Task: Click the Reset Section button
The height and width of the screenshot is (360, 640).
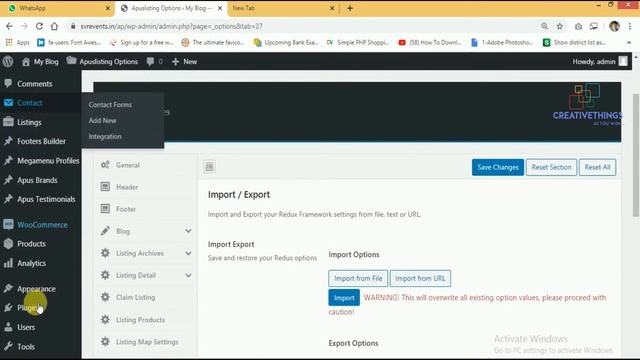Action: (x=551, y=167)
